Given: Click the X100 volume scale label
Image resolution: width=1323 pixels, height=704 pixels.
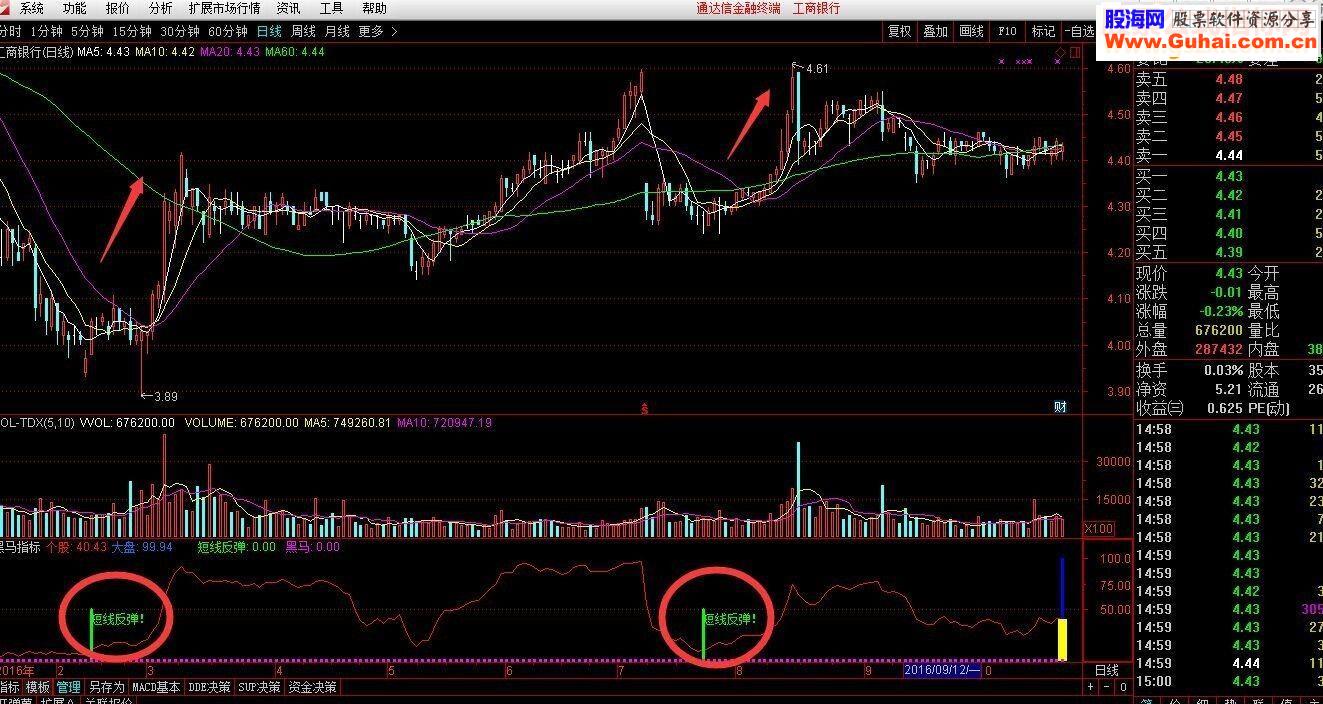Looking at the screenshot, I should [1099, 528].
